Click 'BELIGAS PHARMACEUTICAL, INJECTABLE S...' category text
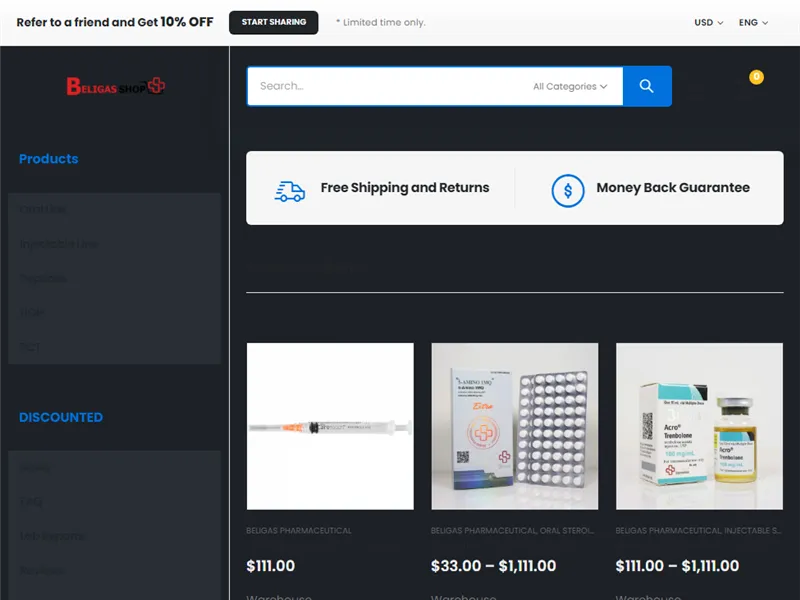This screenshot has width=800, height=600. 698,531
